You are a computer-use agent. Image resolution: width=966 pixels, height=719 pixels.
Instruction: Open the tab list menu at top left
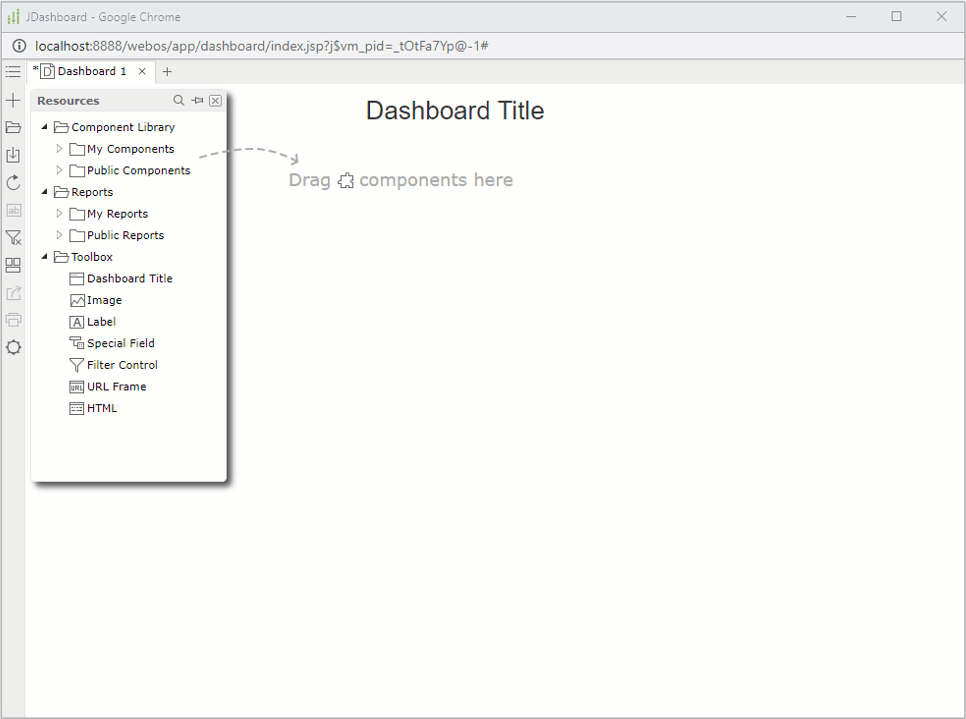13,71
